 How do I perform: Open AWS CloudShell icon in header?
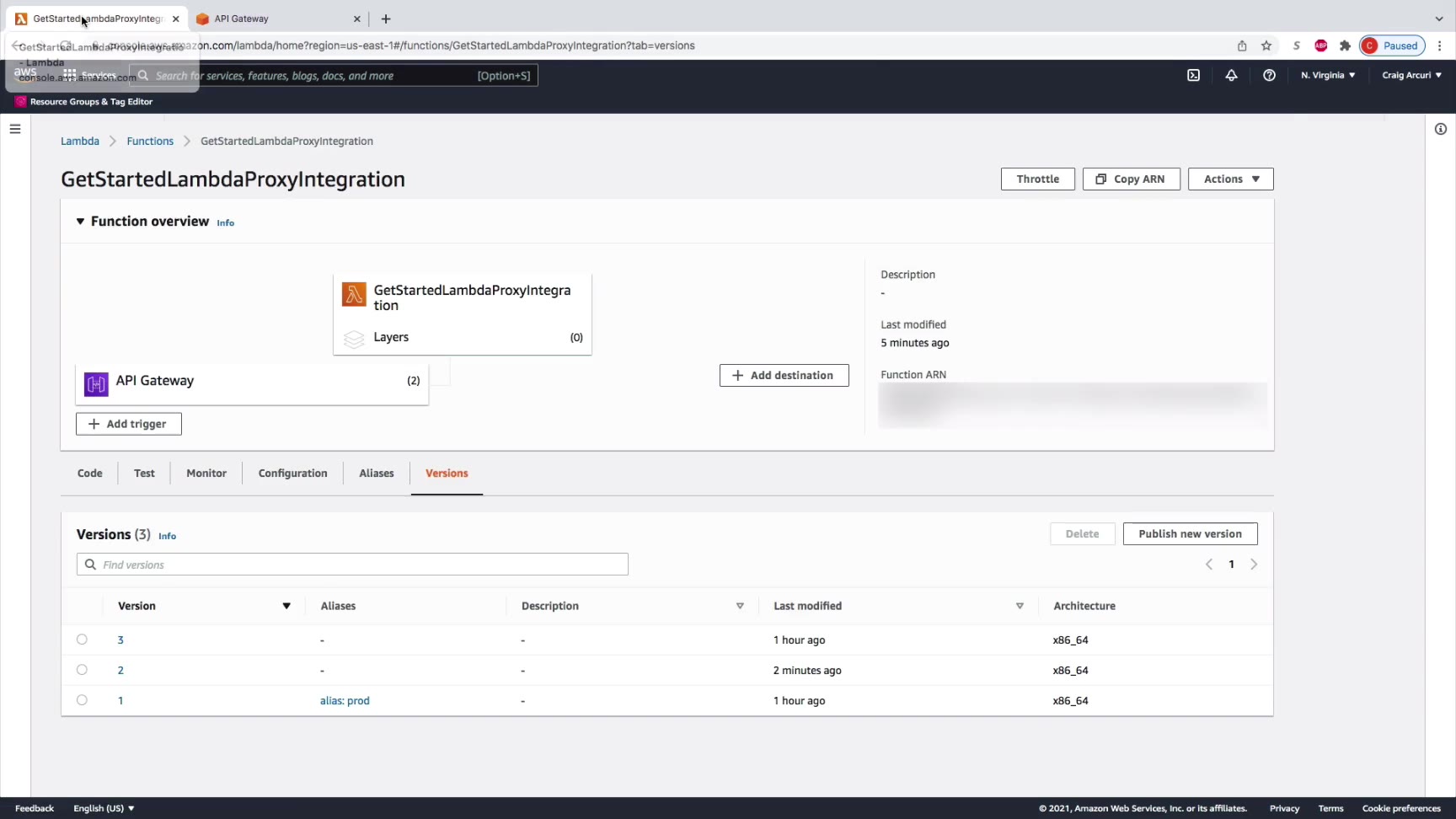click(x=1193, y=75)
